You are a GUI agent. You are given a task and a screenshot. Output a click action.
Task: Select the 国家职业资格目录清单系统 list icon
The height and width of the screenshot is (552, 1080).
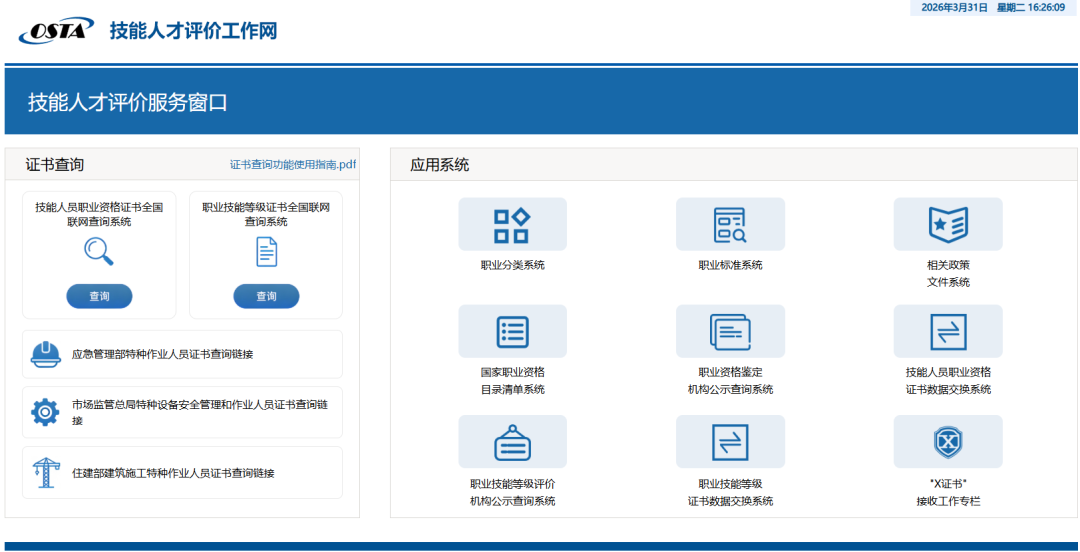tap(512, 332)
